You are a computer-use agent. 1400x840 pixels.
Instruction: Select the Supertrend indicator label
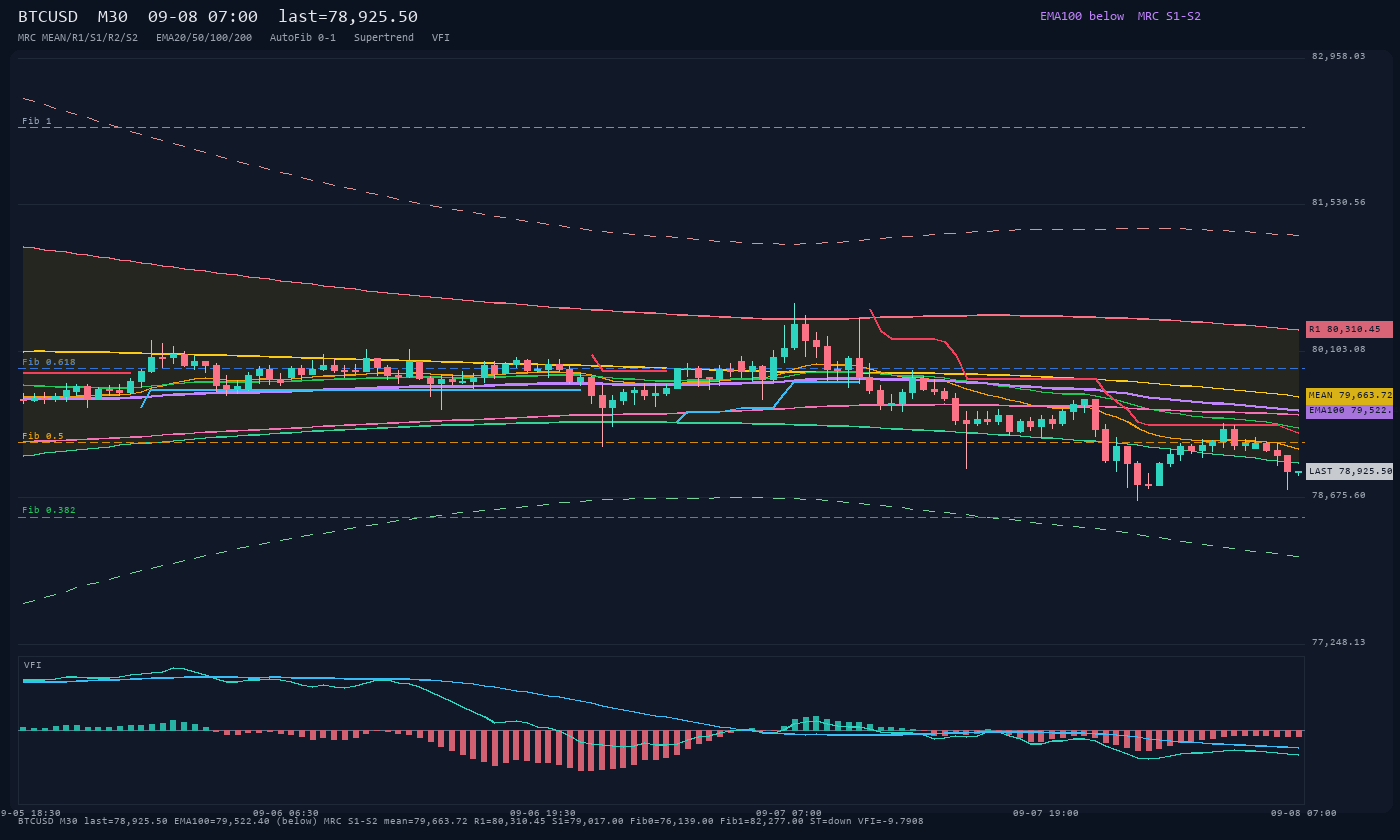tap(384, 38)
